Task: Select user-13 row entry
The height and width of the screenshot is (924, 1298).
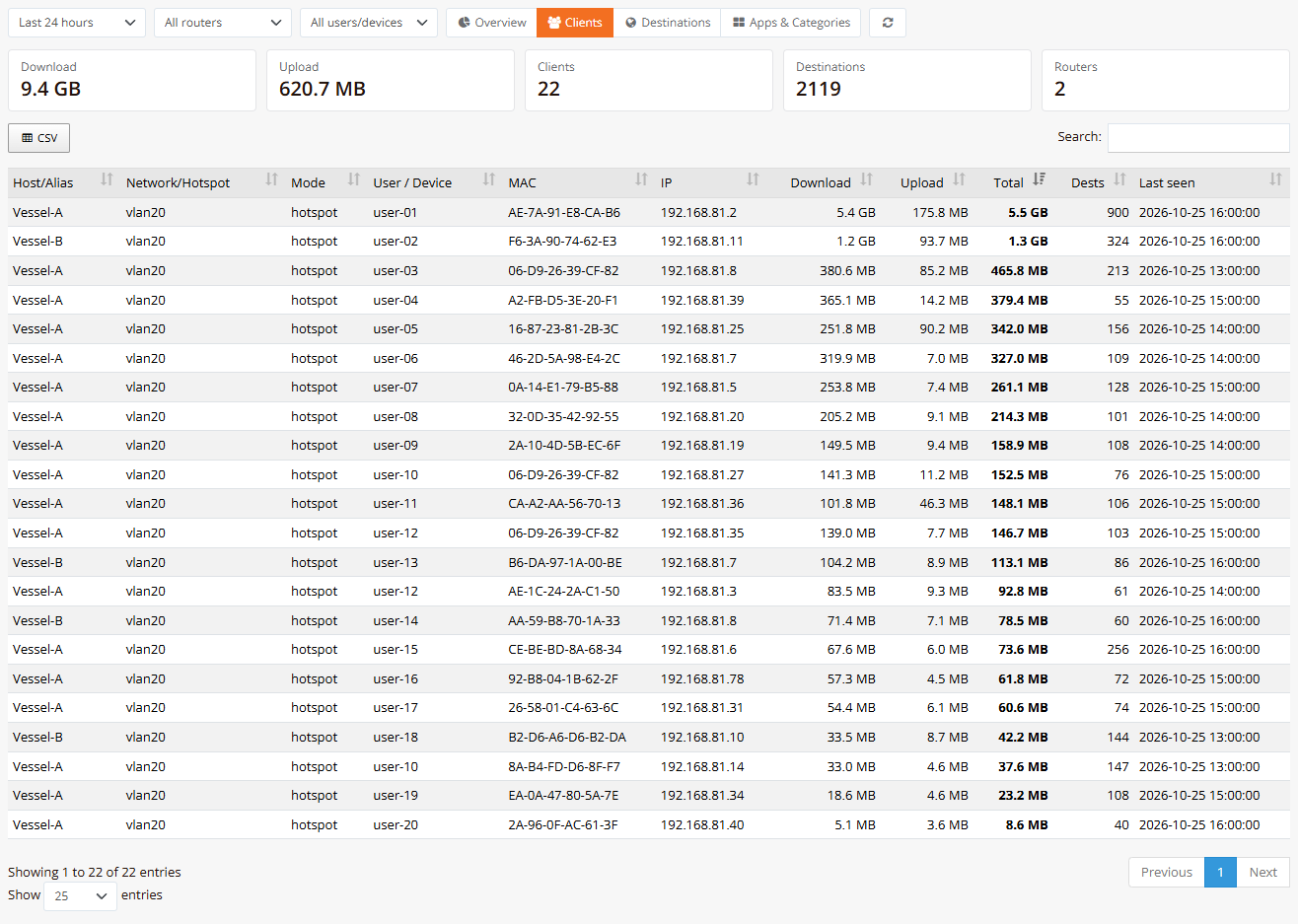Action: (x=396, y=562)
